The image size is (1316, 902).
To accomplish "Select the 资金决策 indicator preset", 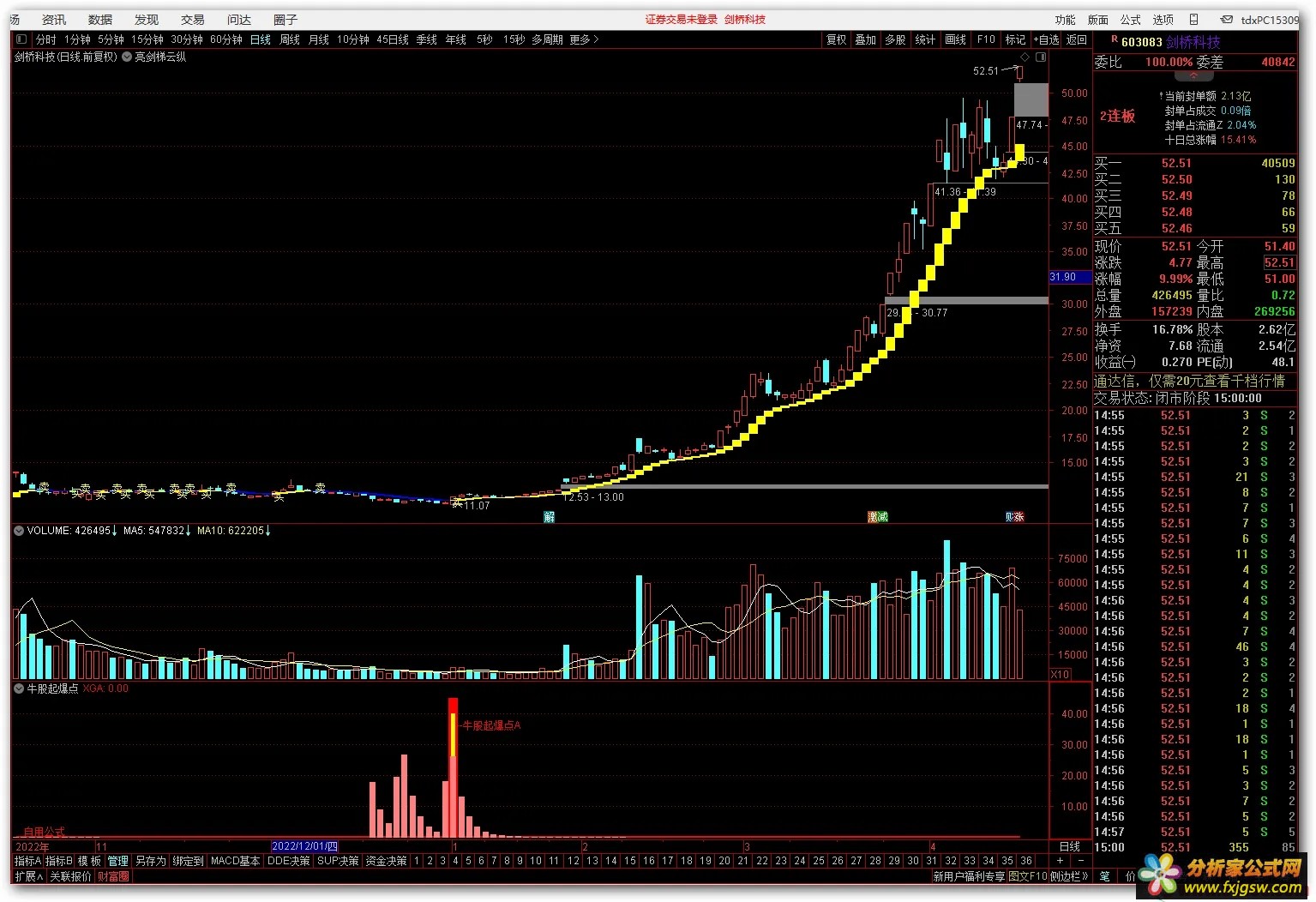I will coord(386,861).
